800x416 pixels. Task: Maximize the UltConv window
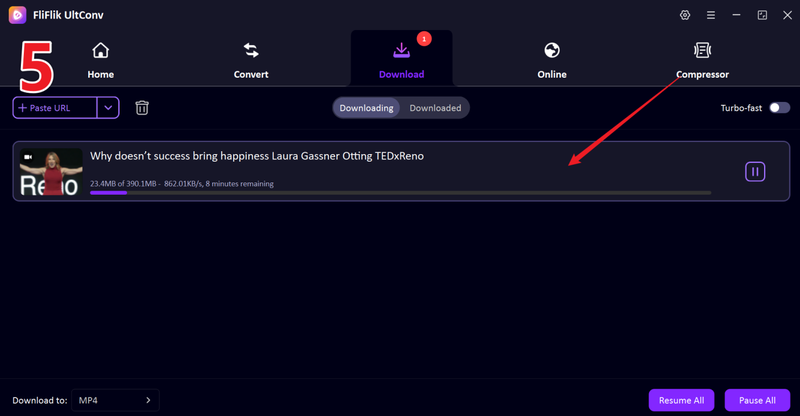coord(762,15)
